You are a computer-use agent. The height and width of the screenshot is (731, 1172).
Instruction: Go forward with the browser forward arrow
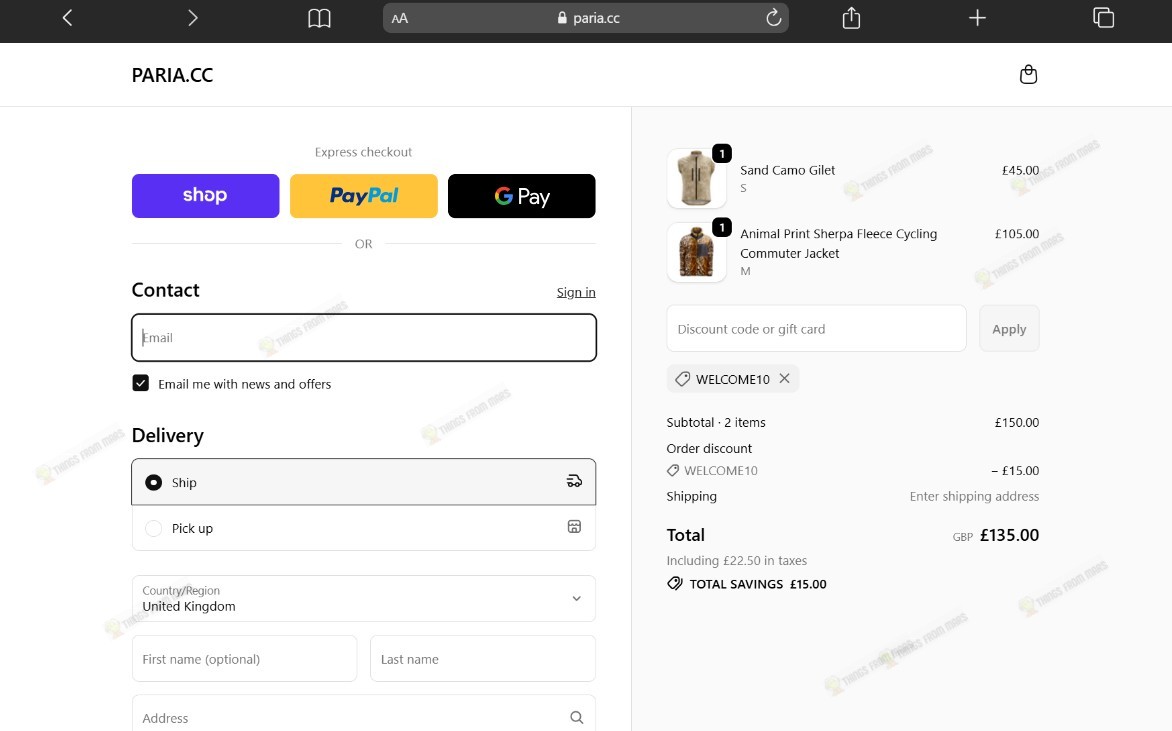tap(193, 18)
